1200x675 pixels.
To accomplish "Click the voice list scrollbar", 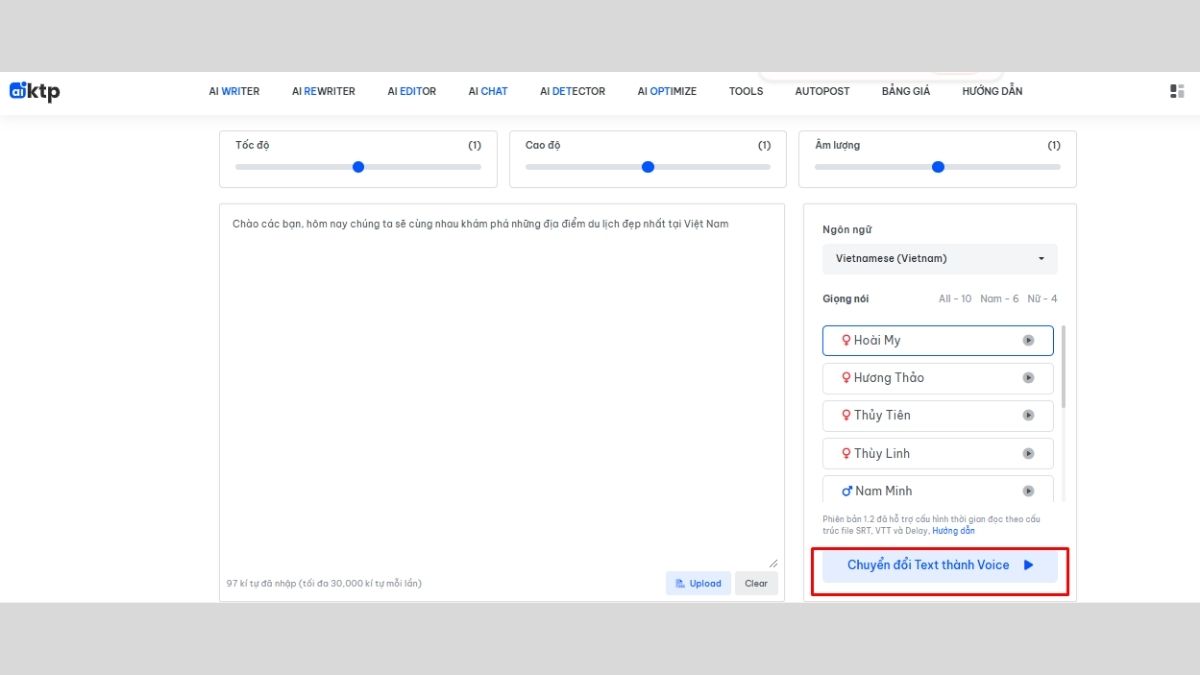I will pyautogui.click(x=1064, y=366).
